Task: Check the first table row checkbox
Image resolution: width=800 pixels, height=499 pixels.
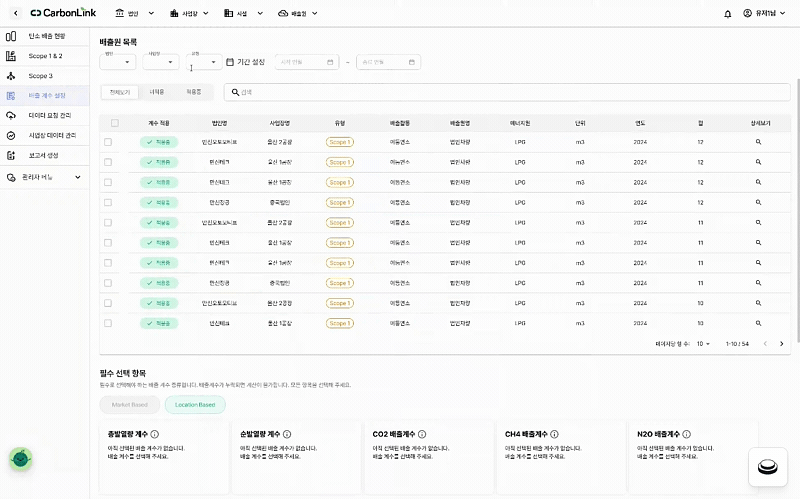Action: point(108,142)
